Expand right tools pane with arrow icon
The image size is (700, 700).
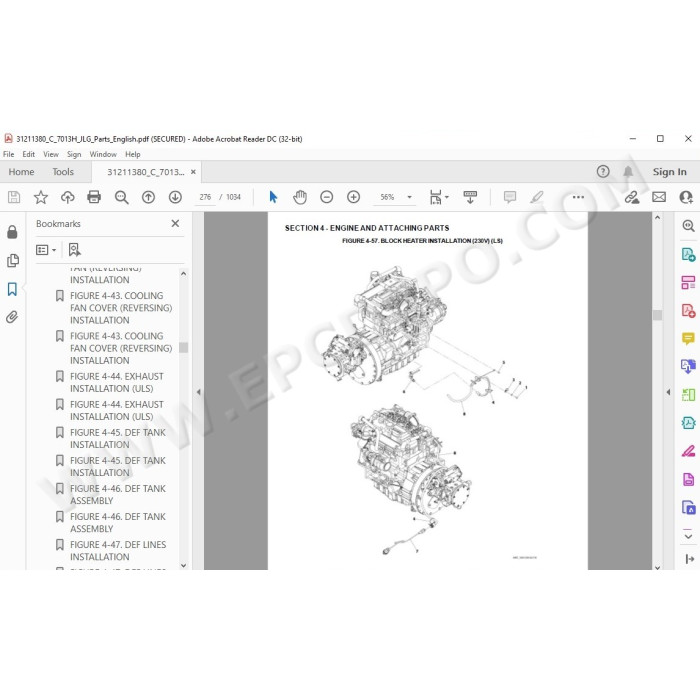689,558
